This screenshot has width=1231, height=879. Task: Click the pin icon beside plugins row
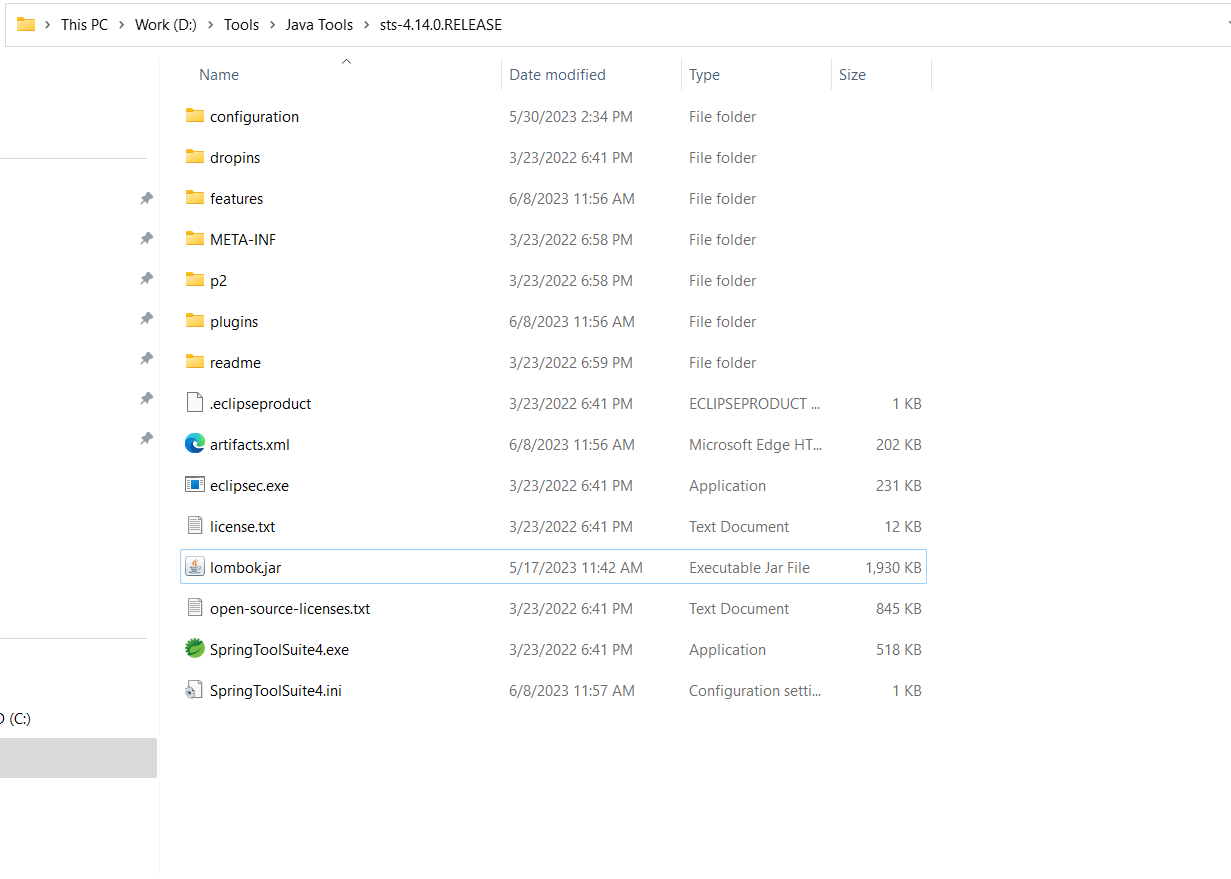pyautogui.click(x=146, y=319)
